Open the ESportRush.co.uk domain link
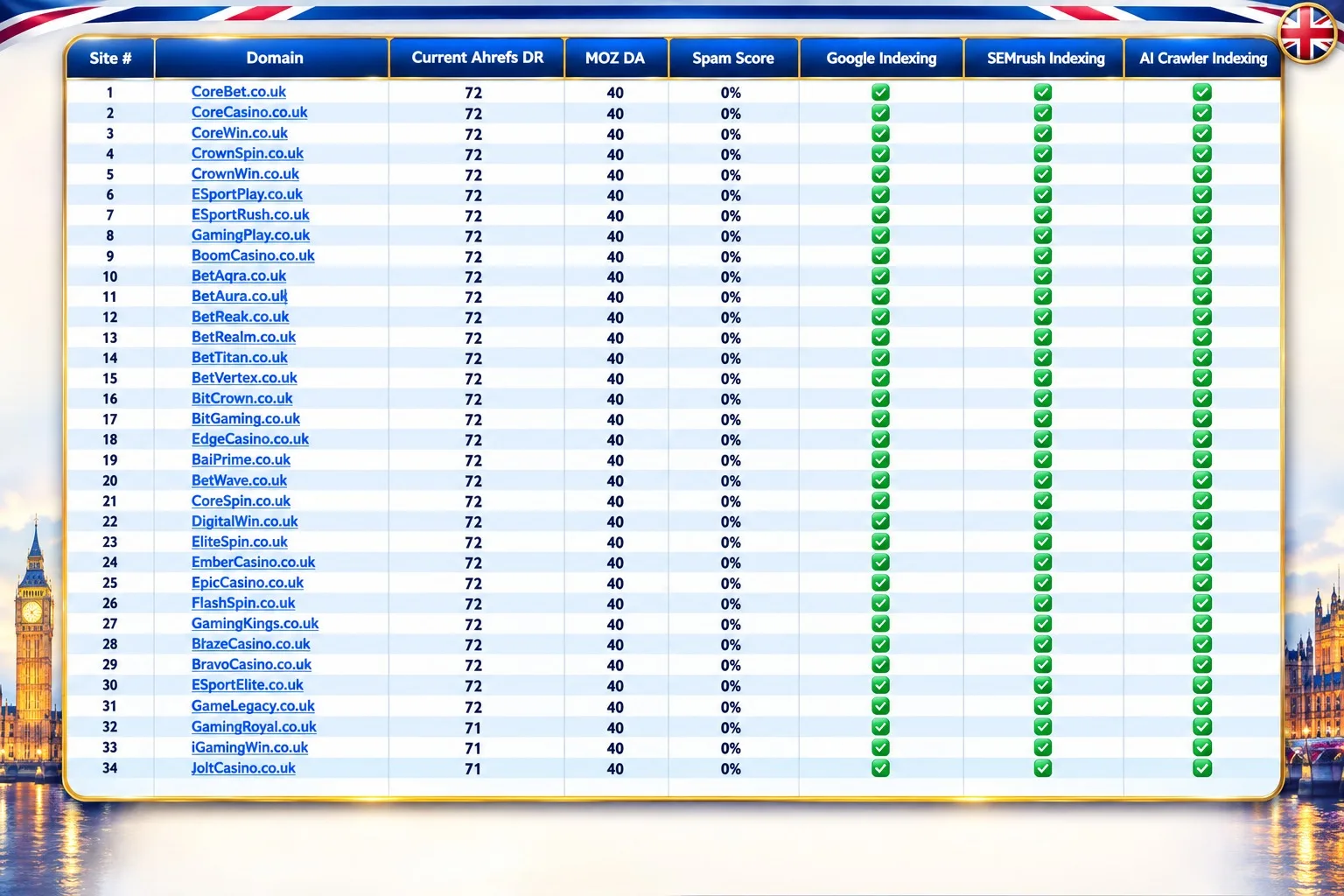The image size is (1344, 896). 250,214
